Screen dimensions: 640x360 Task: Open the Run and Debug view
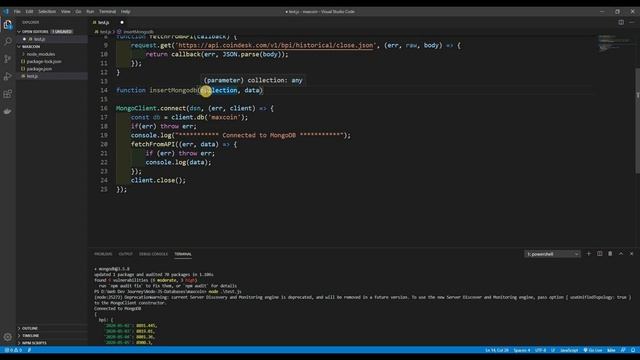click(8, 76)
